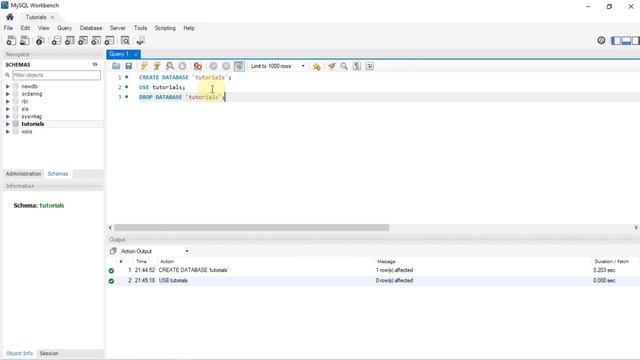This screenshot has width=640, height=360.
Task: Expand the sysinteg schema
Action: [x=7, y=116]
